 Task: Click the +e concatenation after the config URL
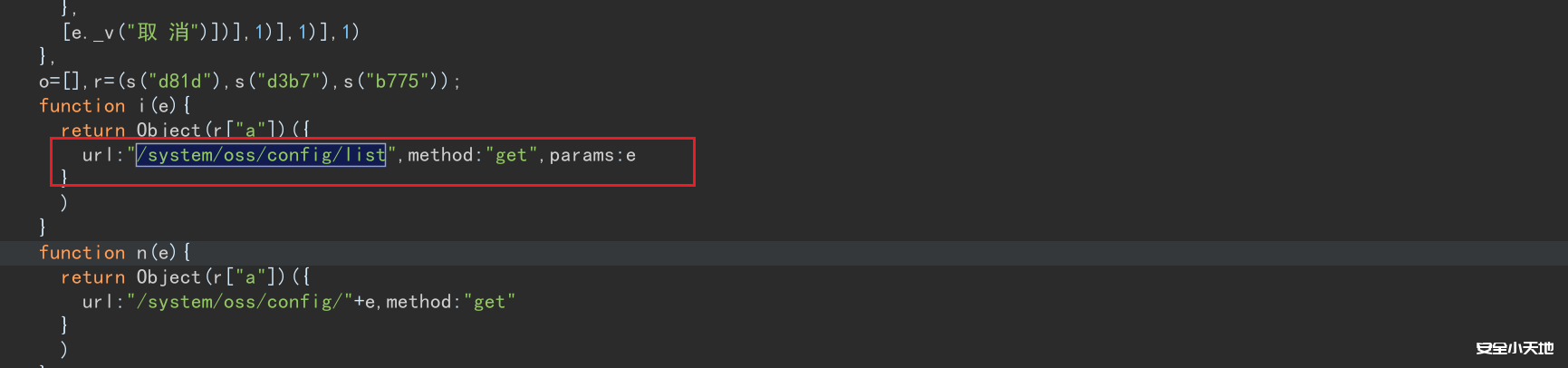(364, 302)
